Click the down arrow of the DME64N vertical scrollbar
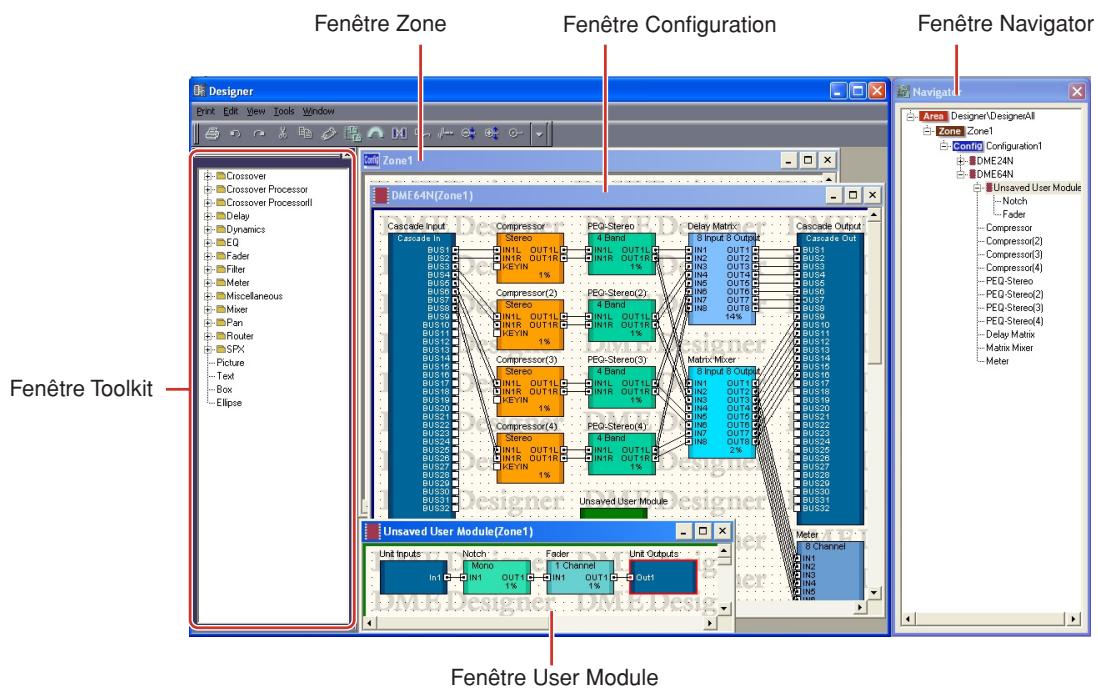 (874, 592)
